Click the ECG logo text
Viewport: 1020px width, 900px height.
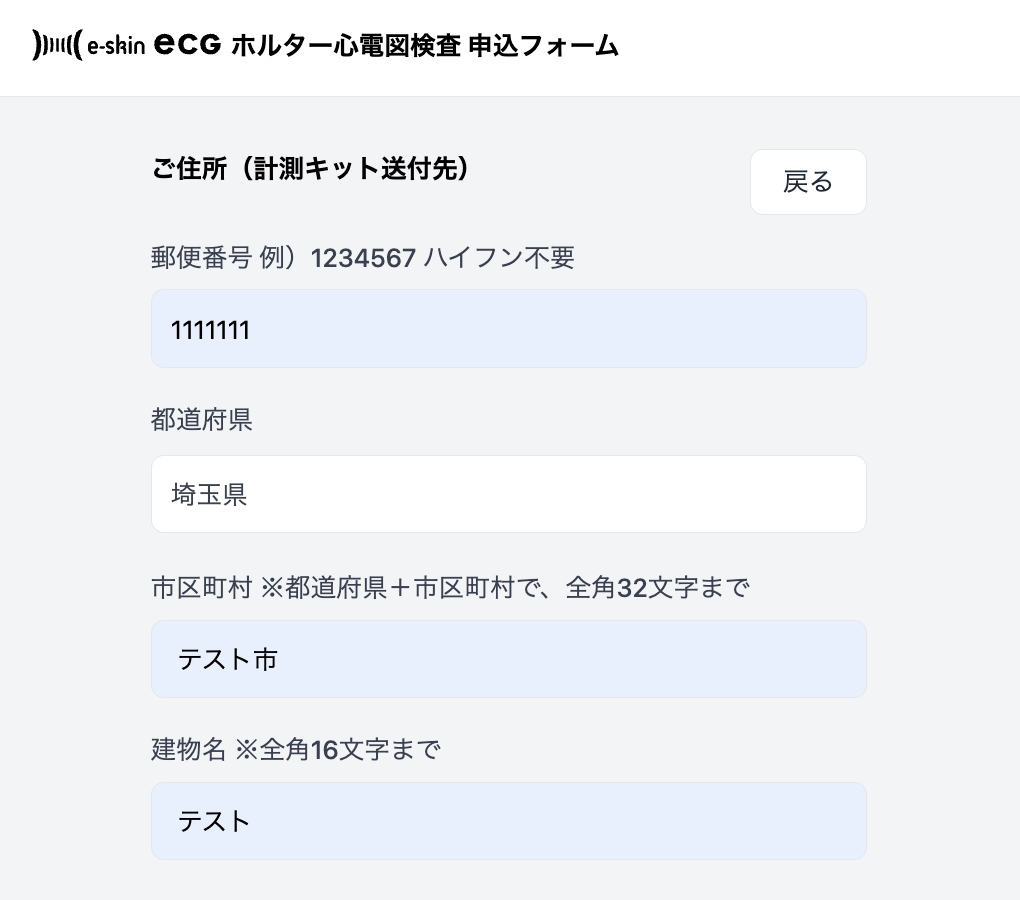point(188,45)
